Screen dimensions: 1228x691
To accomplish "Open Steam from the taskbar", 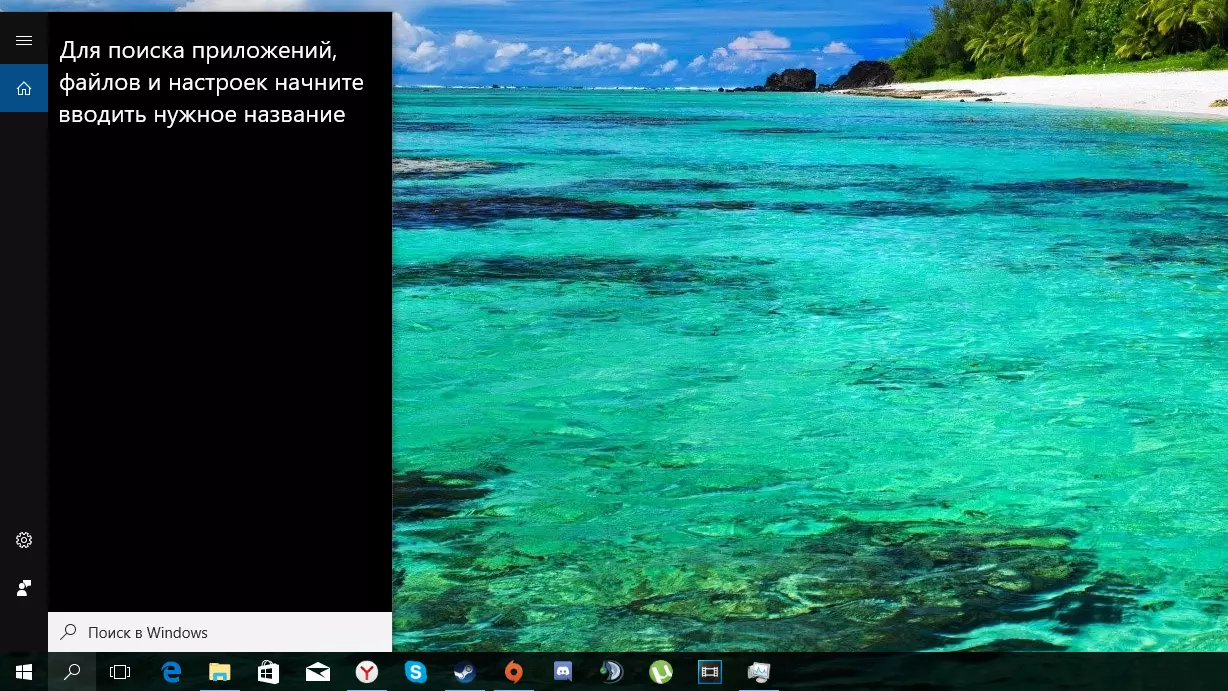I will 465,672.
